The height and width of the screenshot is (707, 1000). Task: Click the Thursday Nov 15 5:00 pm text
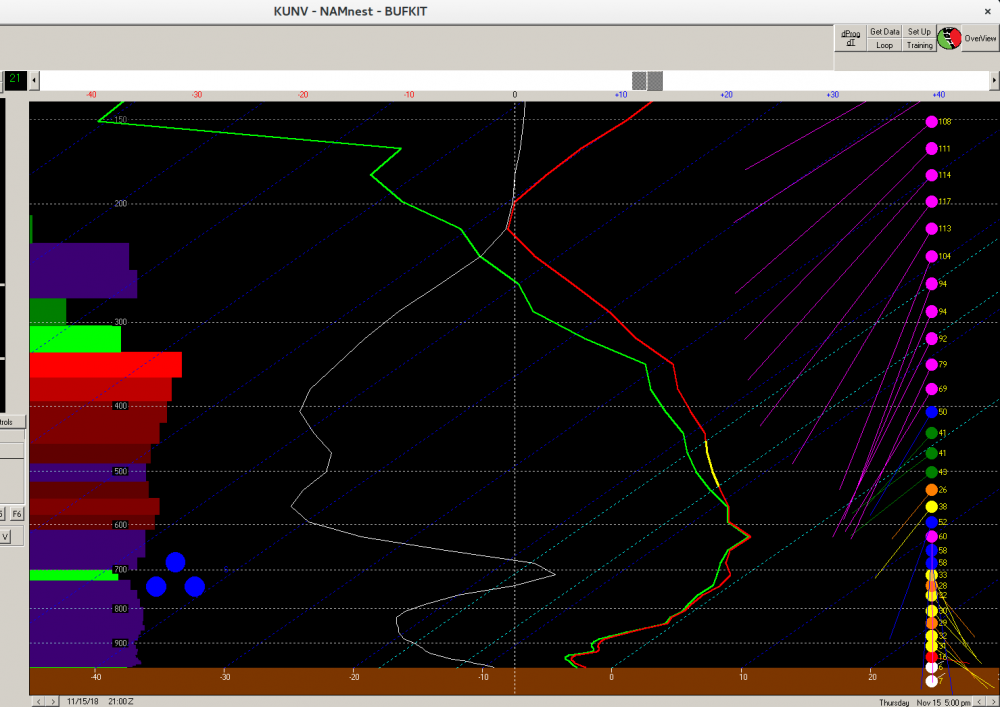coord(925,703)
